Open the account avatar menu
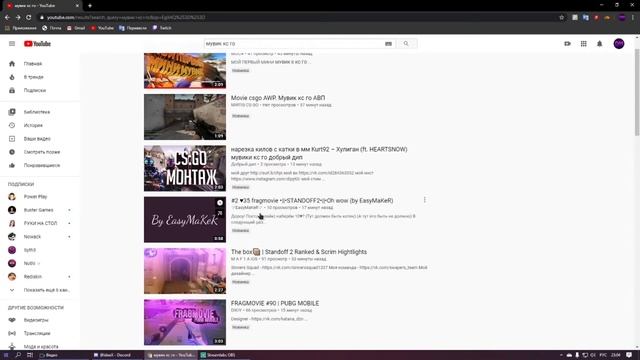This screenshot has height=360, width=640. 619,44
